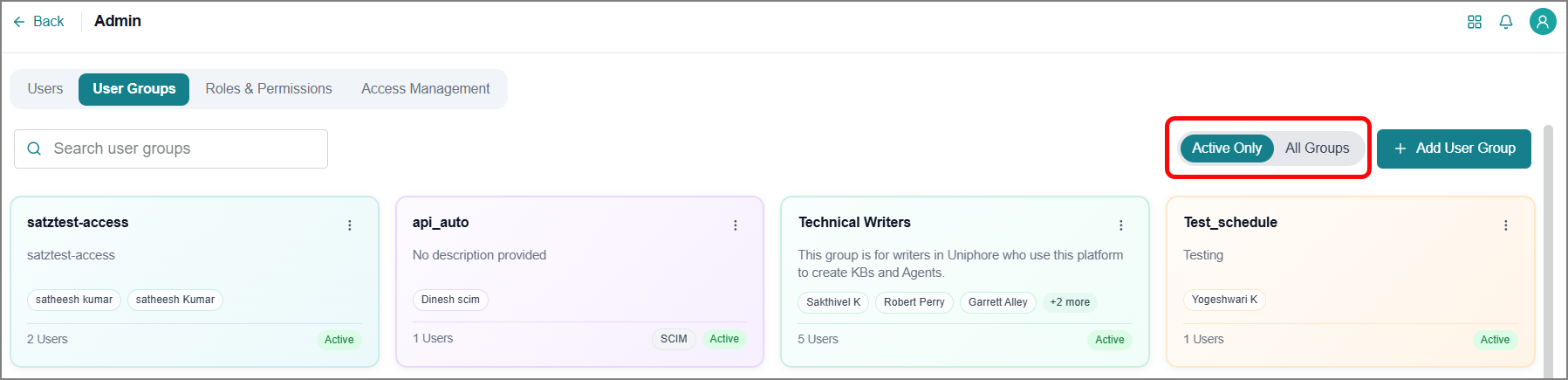Click the vertical scrollbar on right
The image size is (1568, 380).
pyautogui.click(x=1549, y=252)
